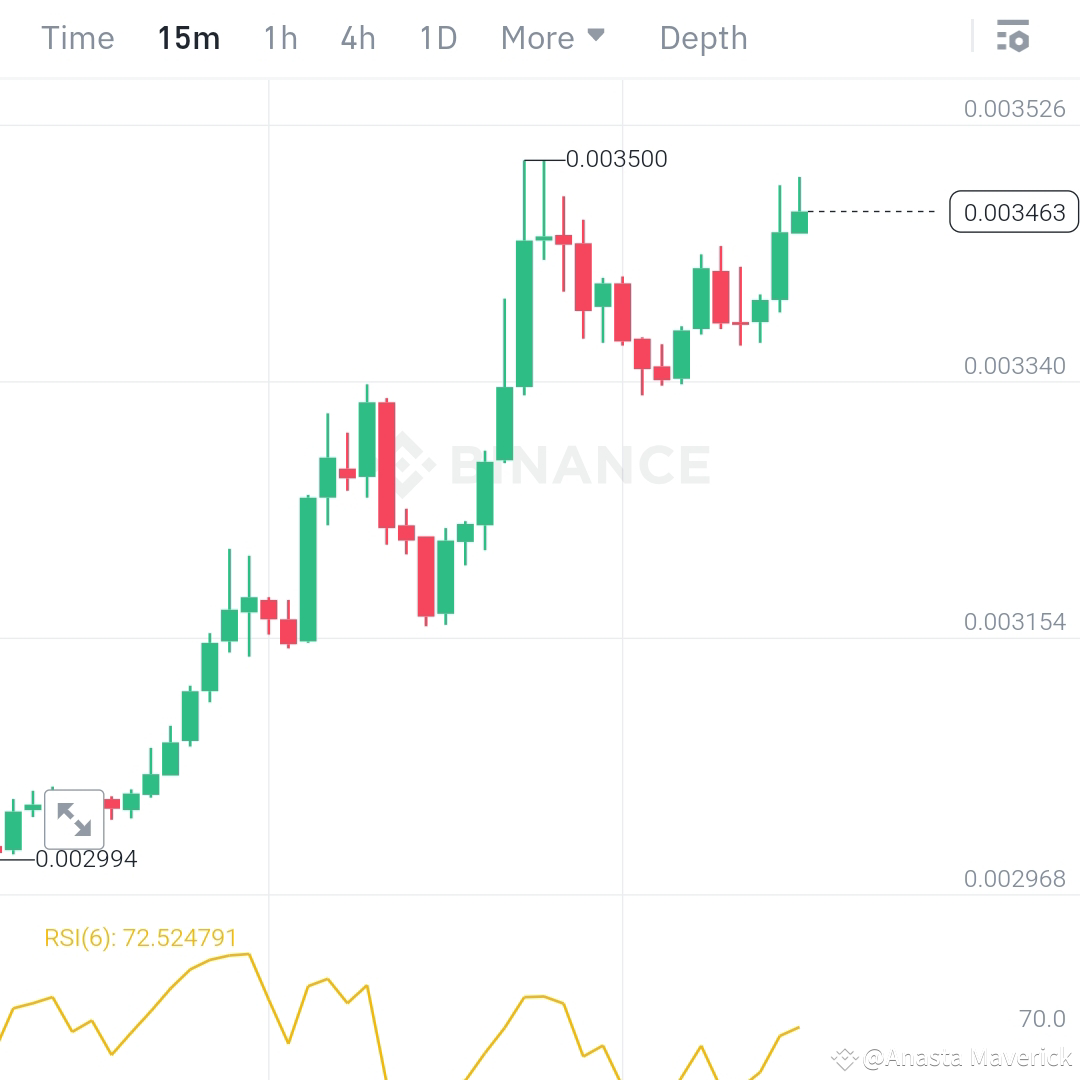The width and height of the screenshot is (1080, 1080).
Task: Open the Depth view
Action: (x=703, y=37)
